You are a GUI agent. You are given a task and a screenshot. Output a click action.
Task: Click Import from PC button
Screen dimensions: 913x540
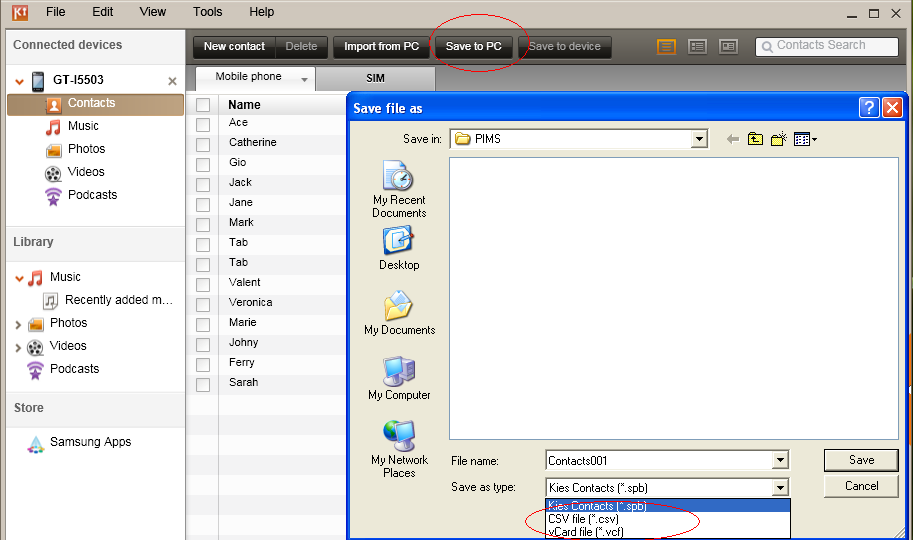pos(381,47)
